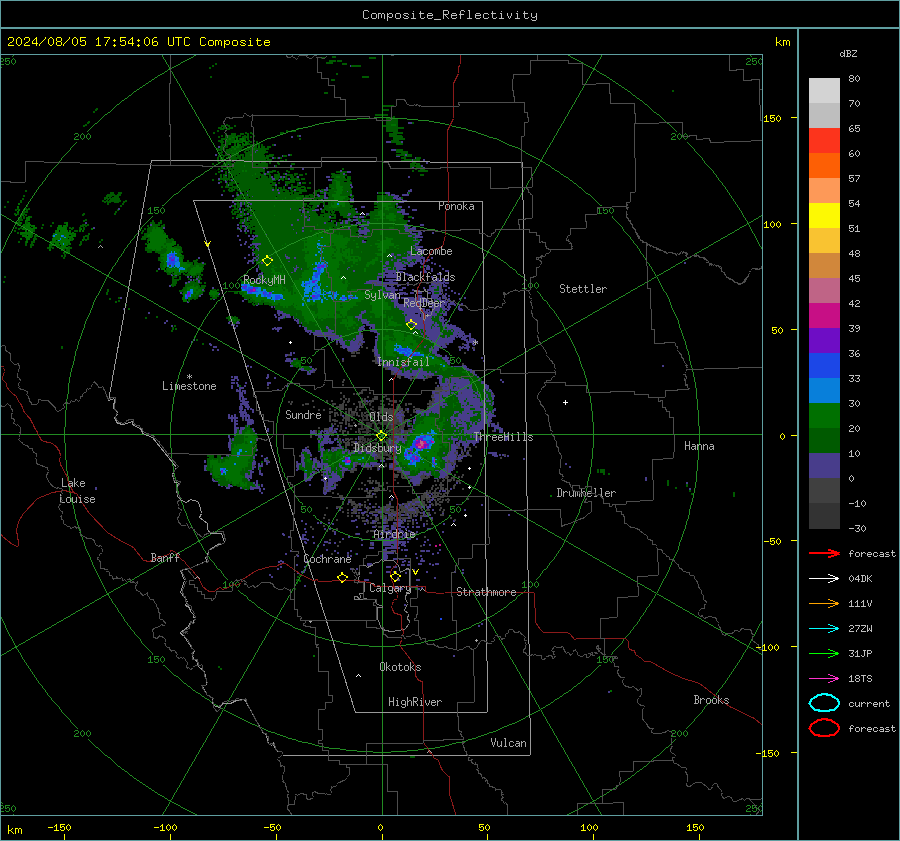Click the yellow diamond marker below Cochrane
Image resolution: width=900 pixels, height=841 pixels.
(x=343, y=578)
